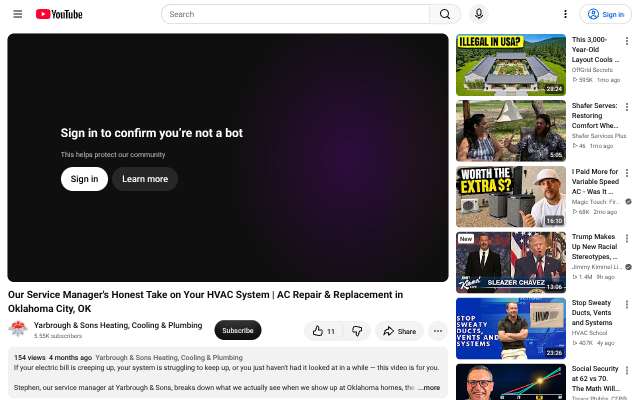Viewport: 640px width, 400px height.
Task: Open menu for Social Security video
Action: pos(627,370)
